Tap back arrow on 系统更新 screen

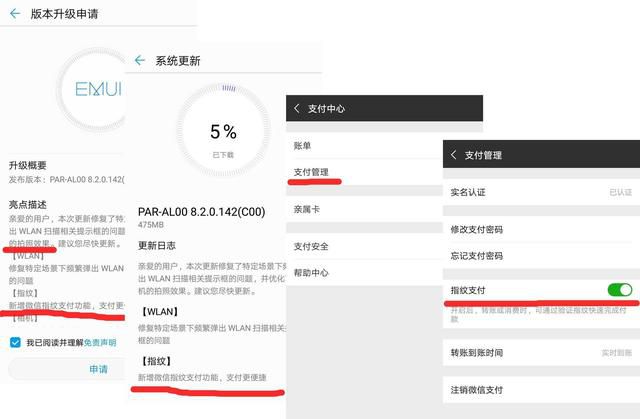(139, 61)
